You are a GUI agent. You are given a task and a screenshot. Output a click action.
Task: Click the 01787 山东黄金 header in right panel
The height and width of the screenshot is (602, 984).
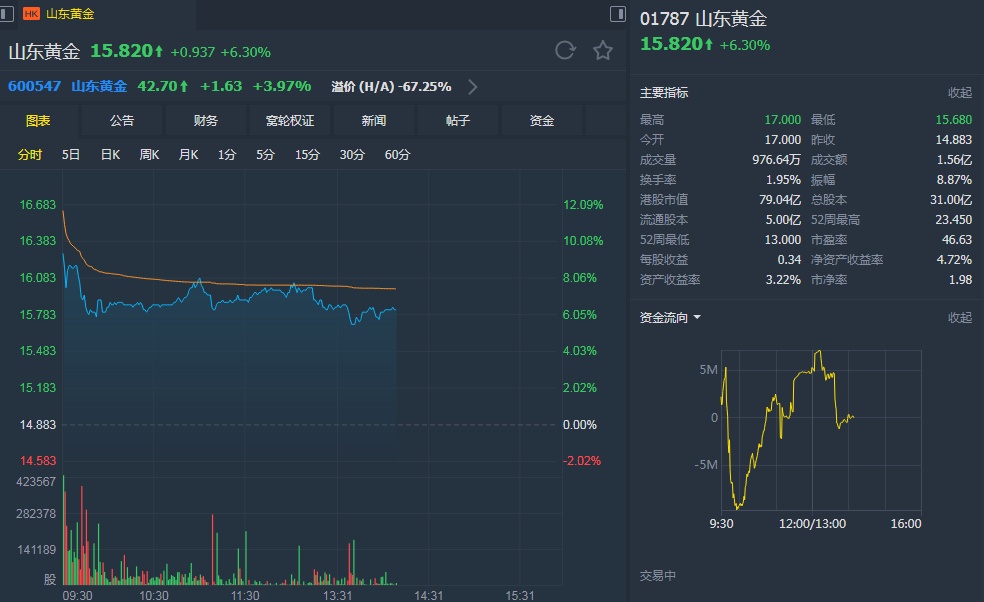(x=703, y=19)
